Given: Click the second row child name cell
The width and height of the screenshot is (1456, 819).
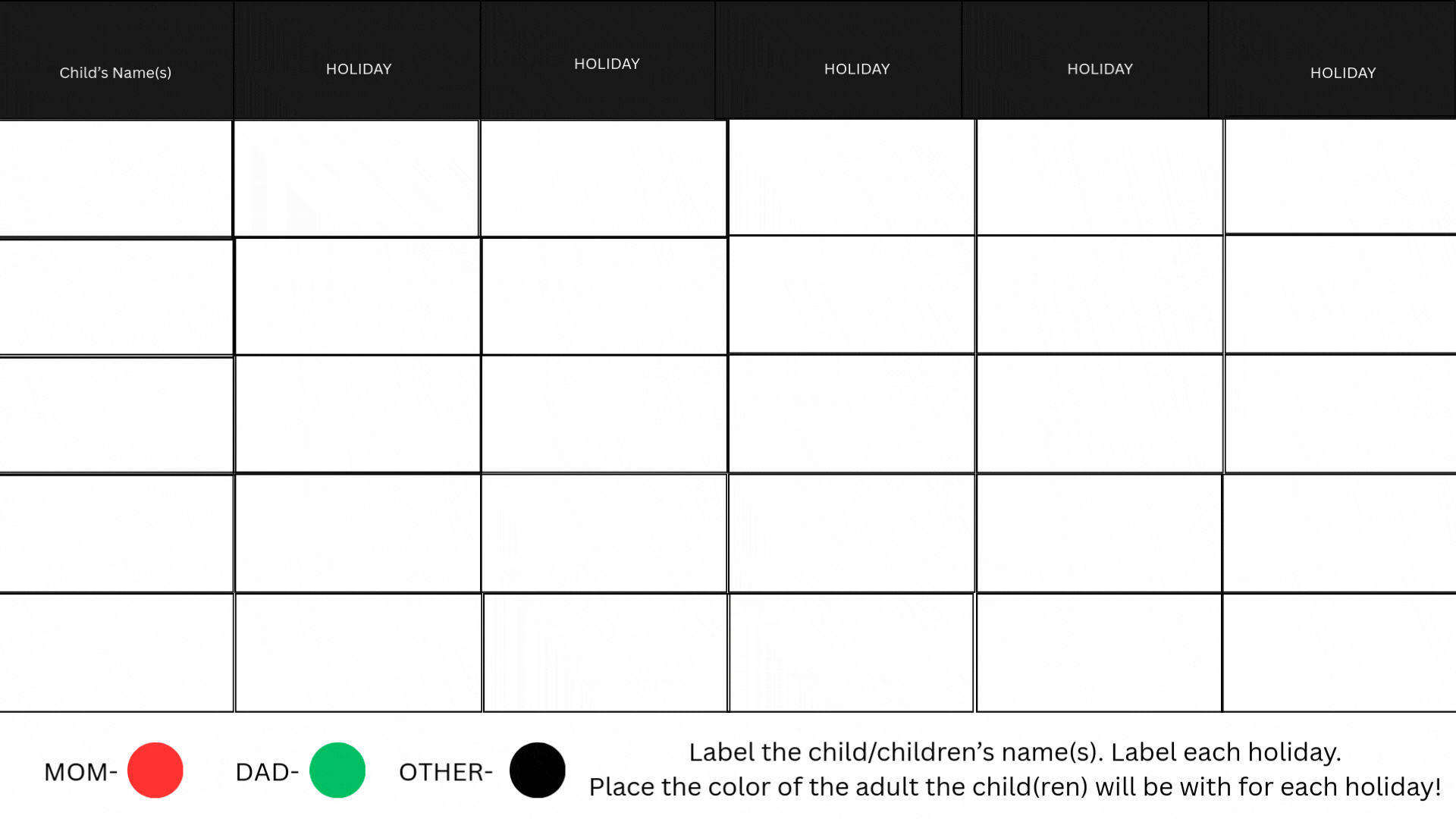Looking at the screenshot, I should (116, 297).
